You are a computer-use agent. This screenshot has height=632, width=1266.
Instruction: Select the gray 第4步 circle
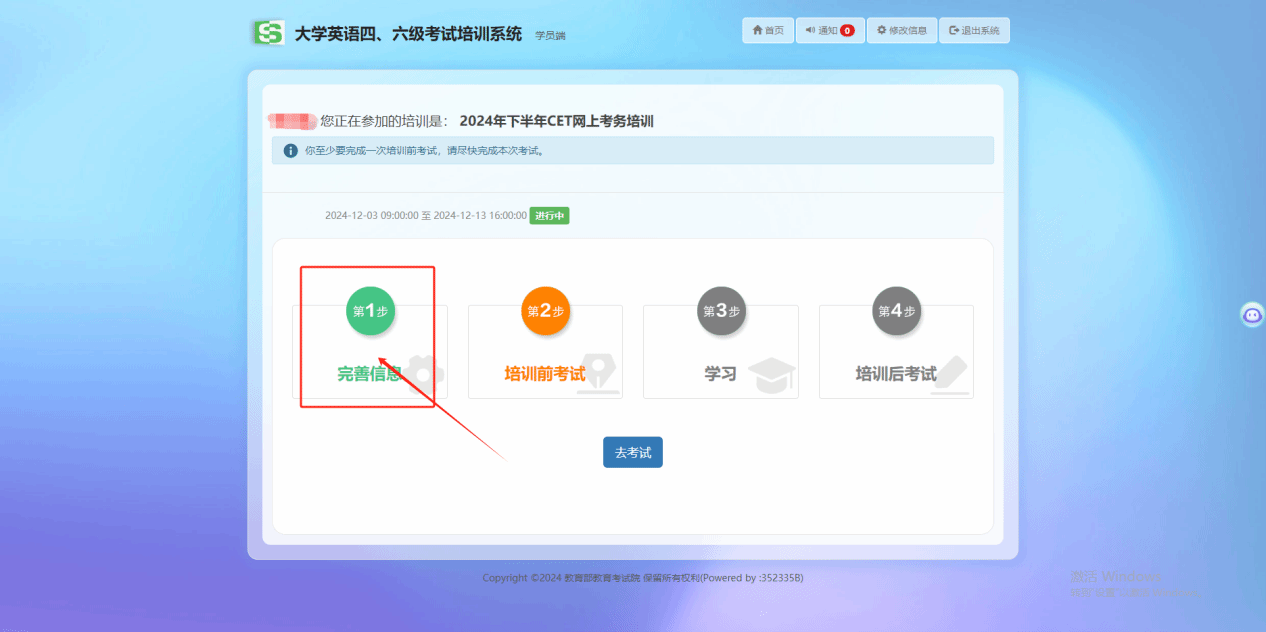(x=896, y=311)
